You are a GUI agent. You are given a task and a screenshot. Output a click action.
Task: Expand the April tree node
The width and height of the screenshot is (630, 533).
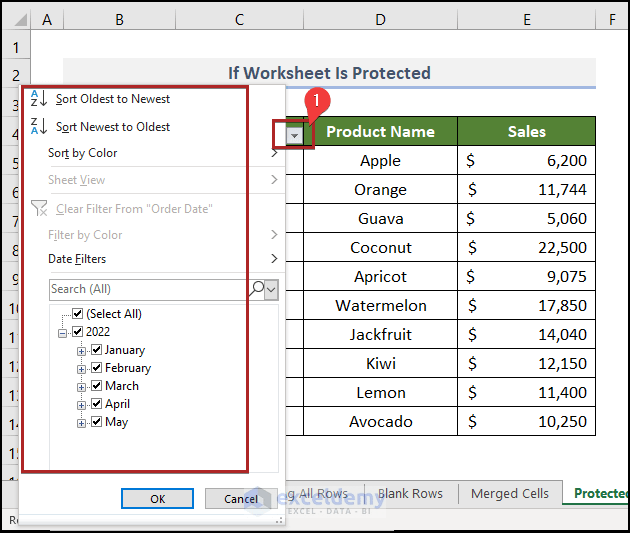pyautogui.click(x=81, y=405)
